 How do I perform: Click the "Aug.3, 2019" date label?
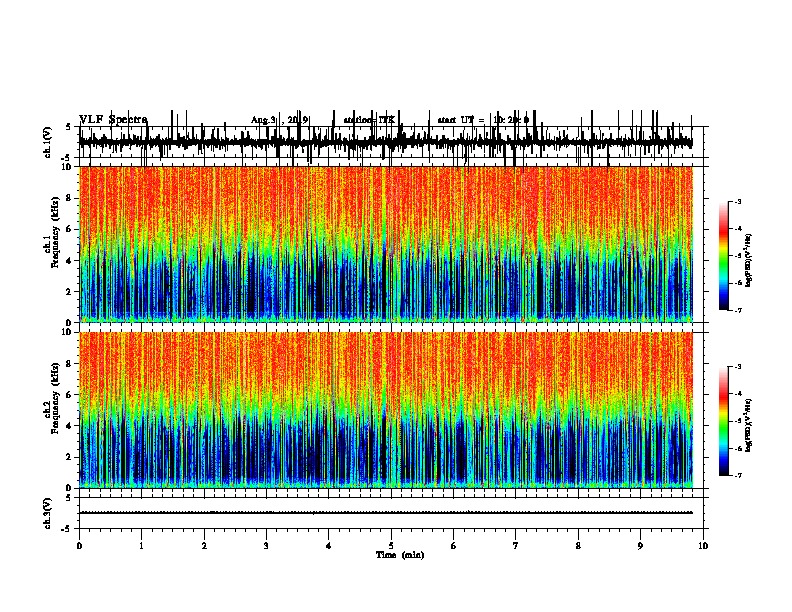click(x=280, y=120)
